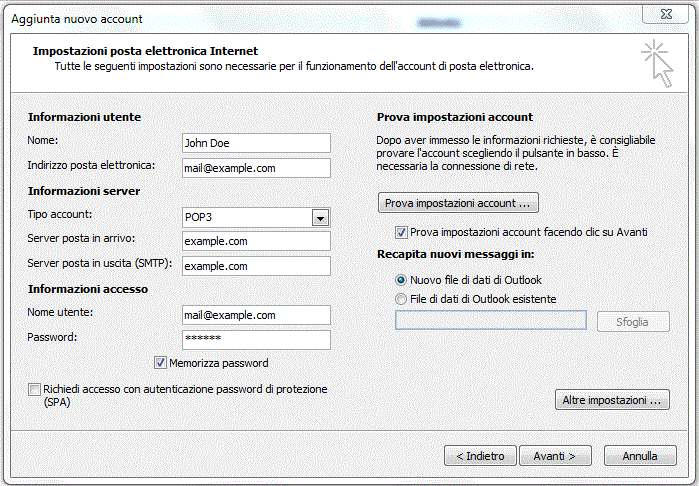Cancel with the Annulla button

coord(640,456)
